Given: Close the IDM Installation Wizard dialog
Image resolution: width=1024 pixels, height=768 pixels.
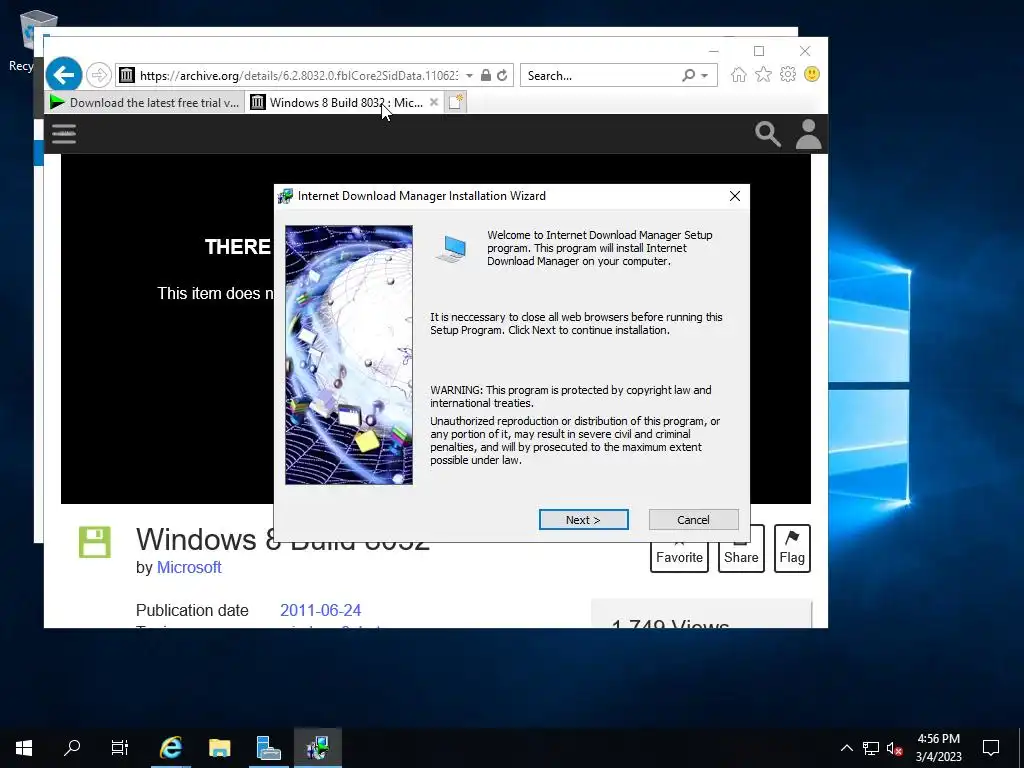Looking at the screenshot, I should 735,196.
